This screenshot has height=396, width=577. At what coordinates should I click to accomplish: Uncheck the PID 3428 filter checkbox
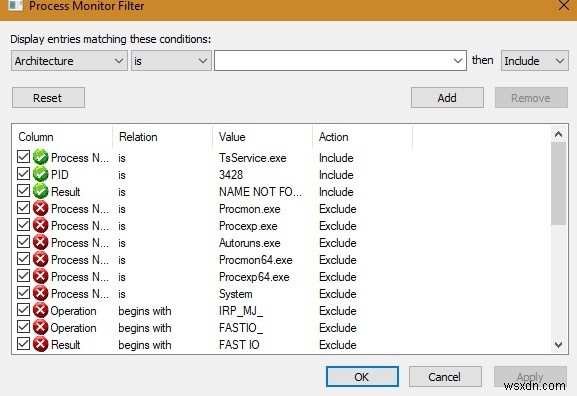[x=24, y=173]
